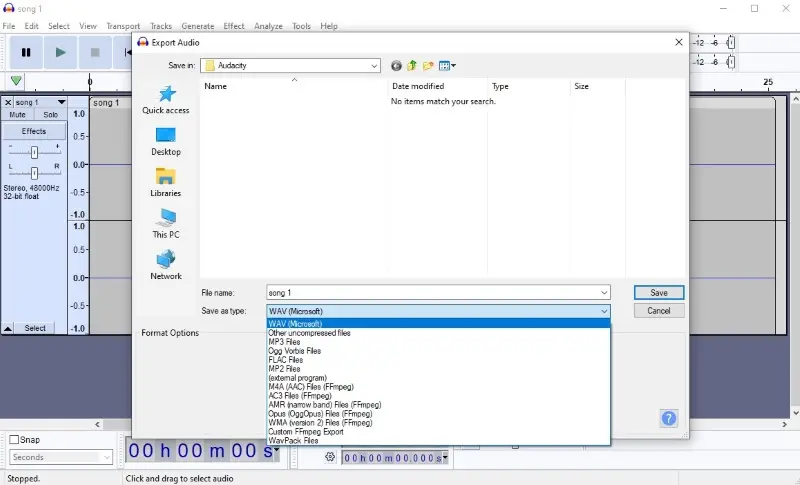Click the track Select button
This screenshot has width=800, height=485.
click(x=35, y=328)
